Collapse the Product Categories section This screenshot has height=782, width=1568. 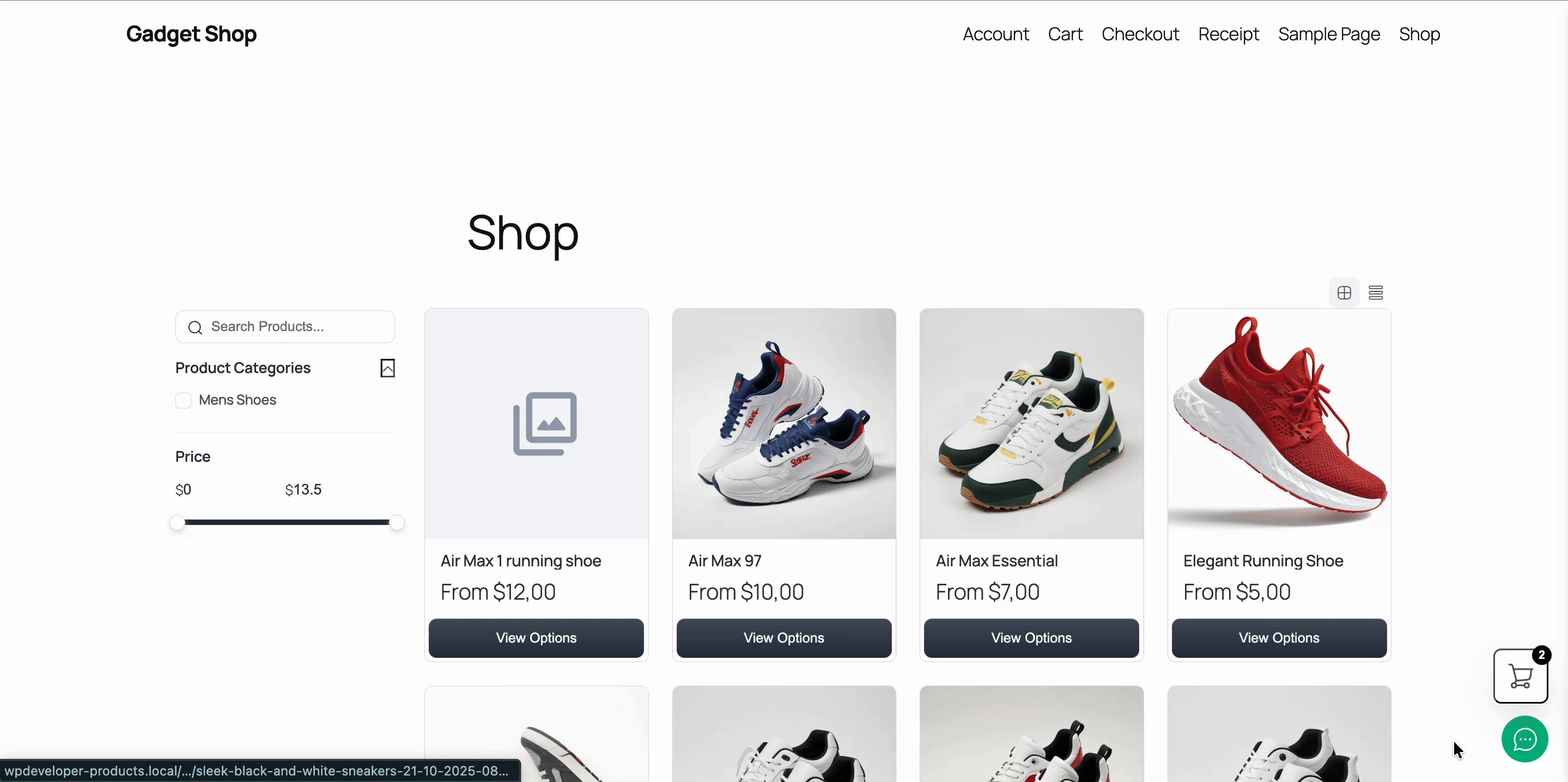point(388,368)
